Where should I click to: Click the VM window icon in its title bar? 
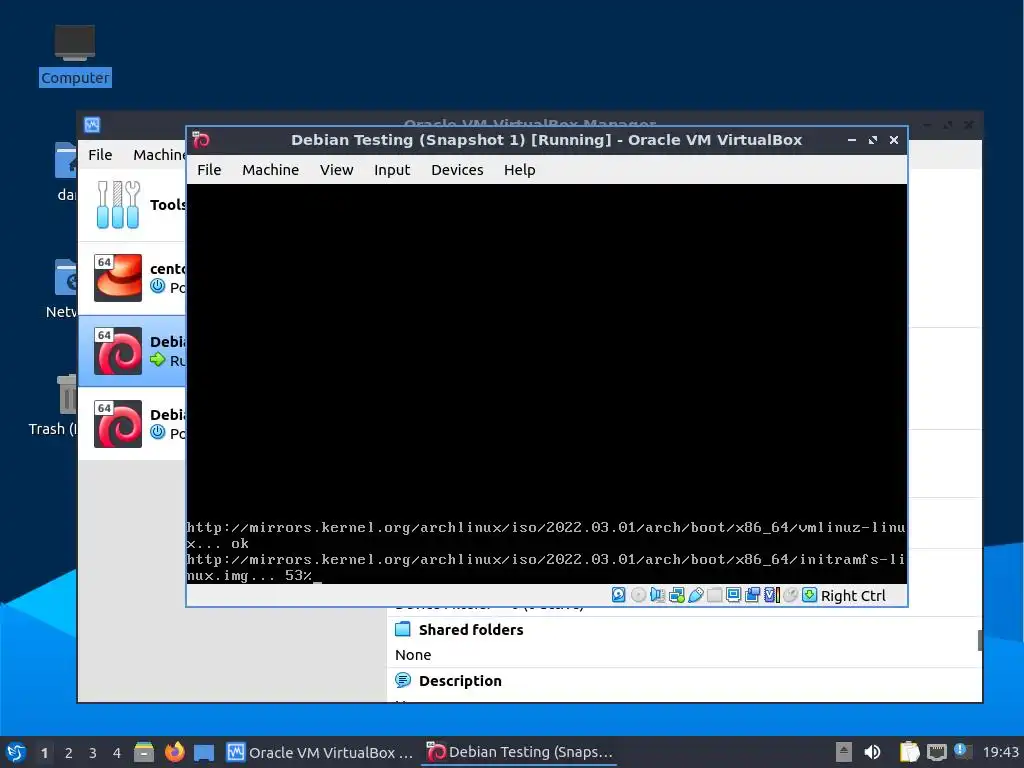click(x=201, y=140)
